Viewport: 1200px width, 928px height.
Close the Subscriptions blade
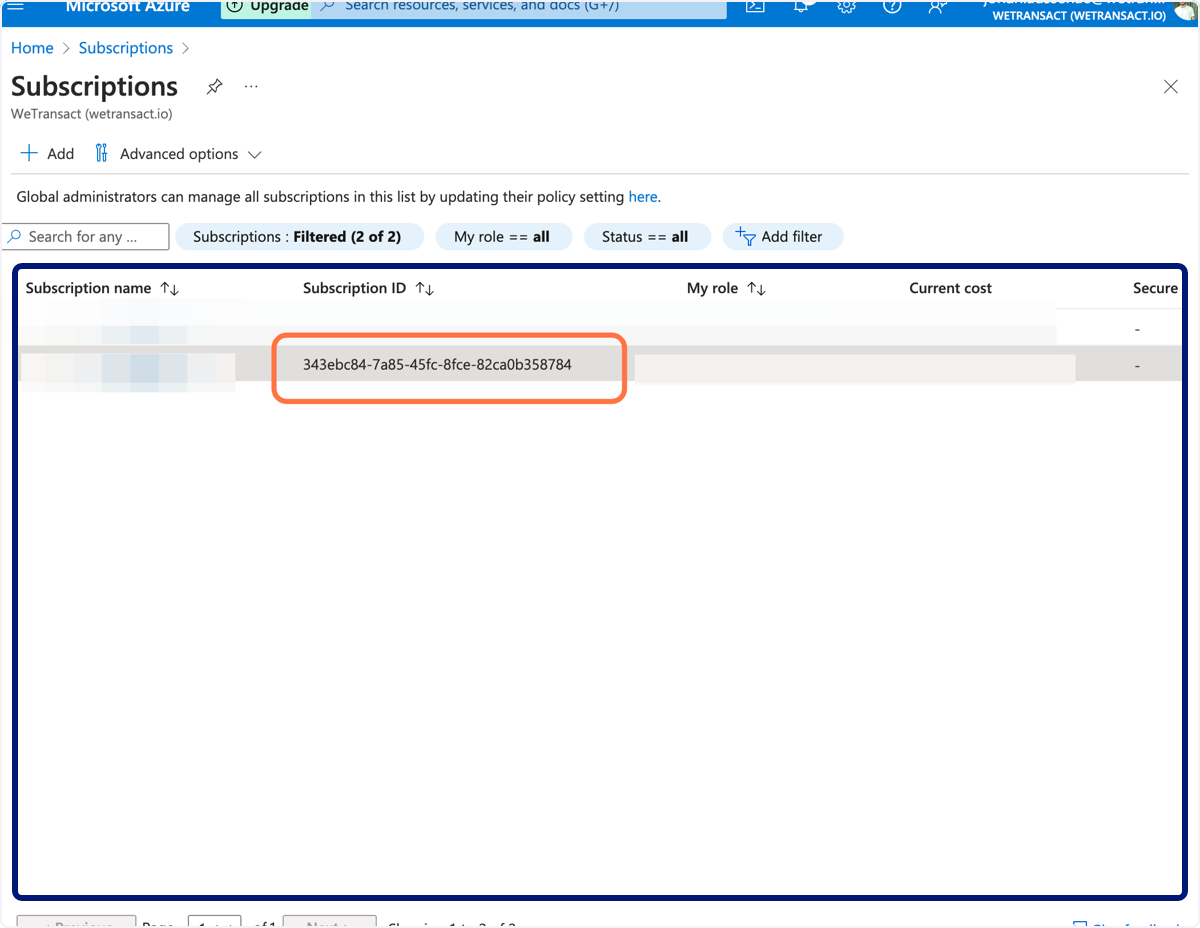click(1170, 87)
